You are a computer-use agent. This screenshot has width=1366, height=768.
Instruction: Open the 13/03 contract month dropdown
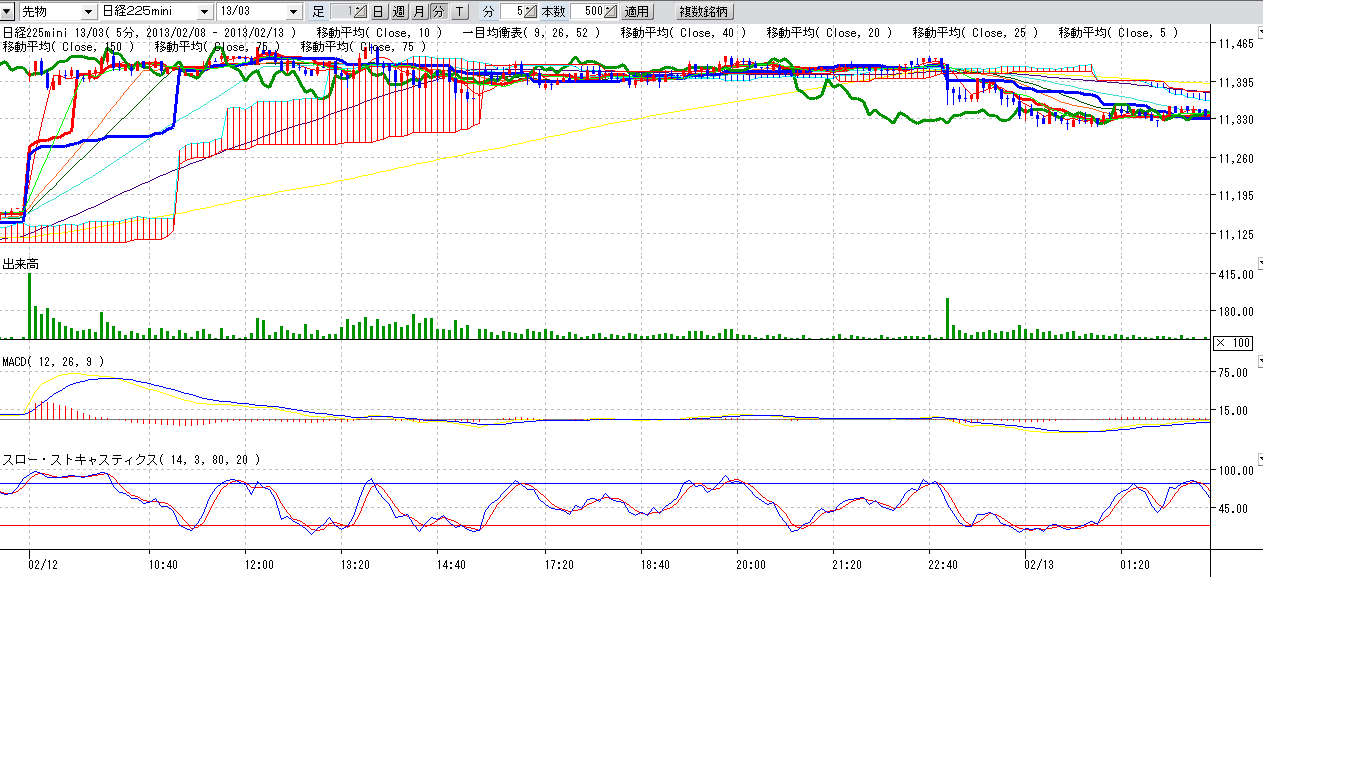coord(293,12)
